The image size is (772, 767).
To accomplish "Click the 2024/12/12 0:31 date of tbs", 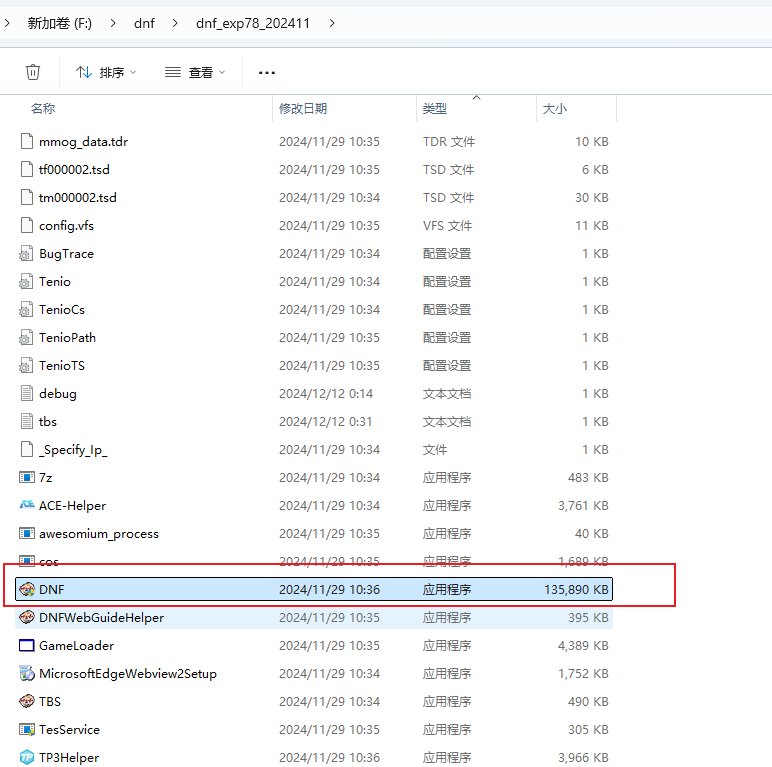I will (x=325, y=421).
